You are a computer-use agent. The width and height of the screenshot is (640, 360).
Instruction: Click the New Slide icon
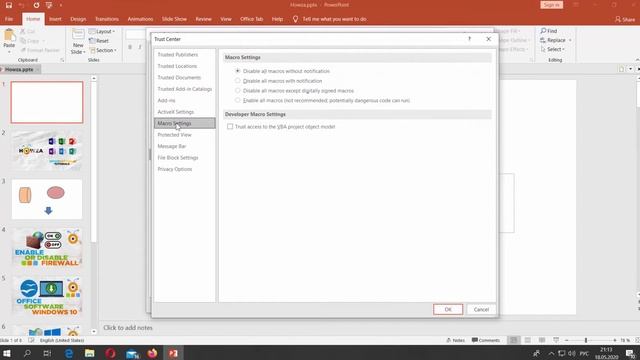pyautogui.click(x=78, y=35)
